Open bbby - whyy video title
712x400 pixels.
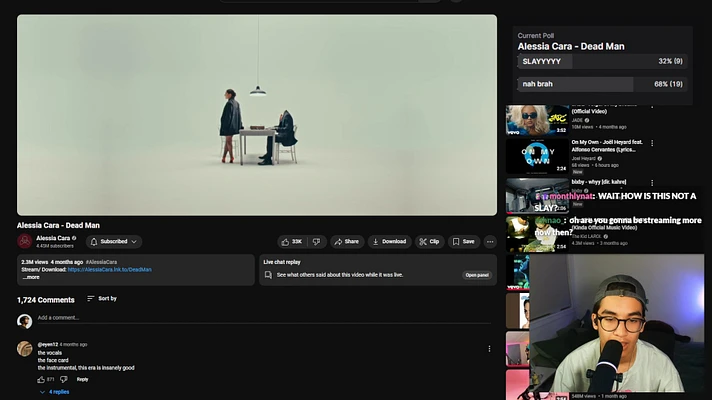pos(598,182)
